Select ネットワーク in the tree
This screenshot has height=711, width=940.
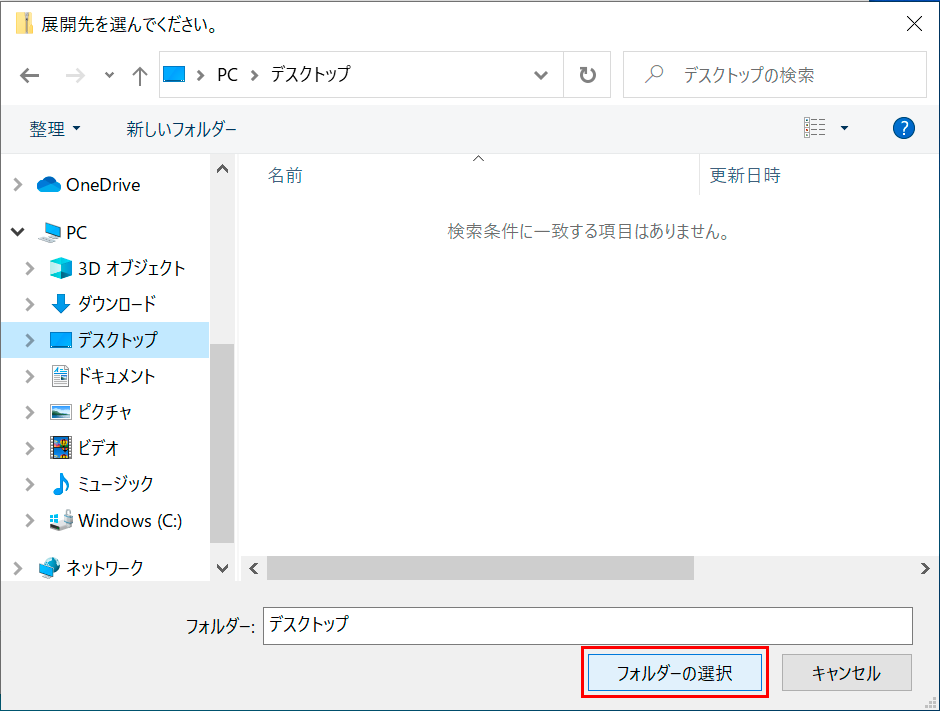pos(105,568)
